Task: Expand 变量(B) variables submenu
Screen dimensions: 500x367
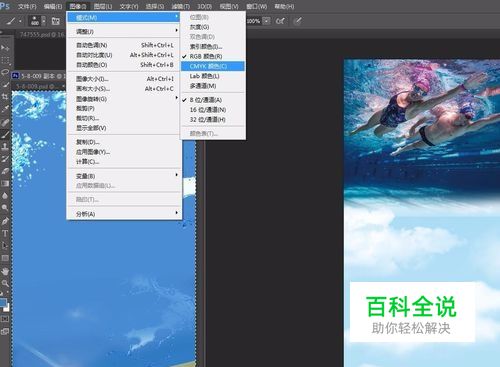Action: tap(124, 176)
